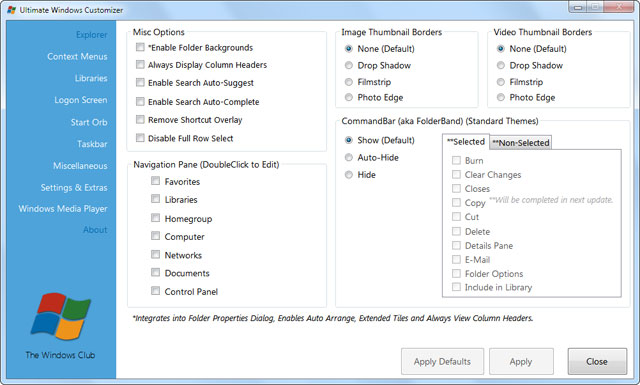Check Disable Full Row Select
The image size is (640, 385).
(x=140, y=138)
